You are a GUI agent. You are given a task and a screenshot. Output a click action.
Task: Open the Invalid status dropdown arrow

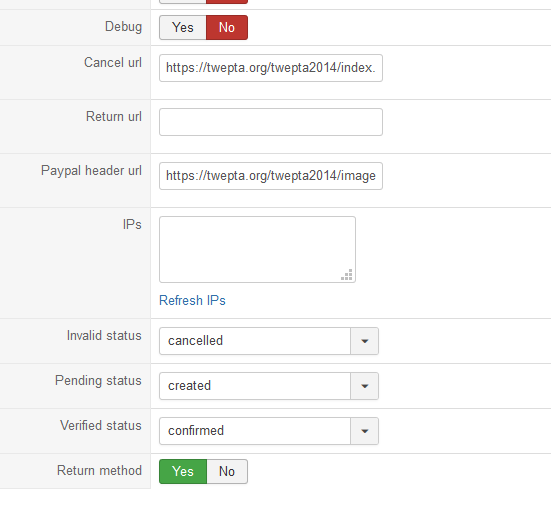click(x=364, y=341)
